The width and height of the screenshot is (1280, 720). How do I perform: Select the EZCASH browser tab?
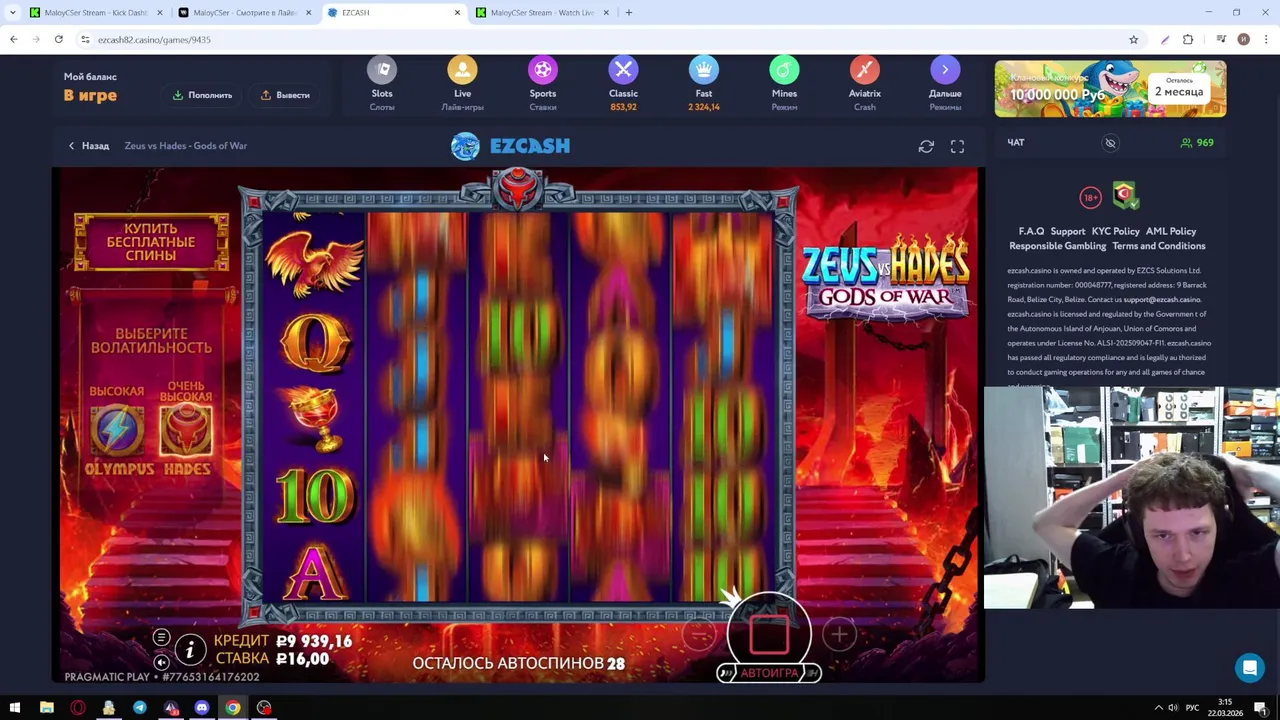(x=393, y=13)
